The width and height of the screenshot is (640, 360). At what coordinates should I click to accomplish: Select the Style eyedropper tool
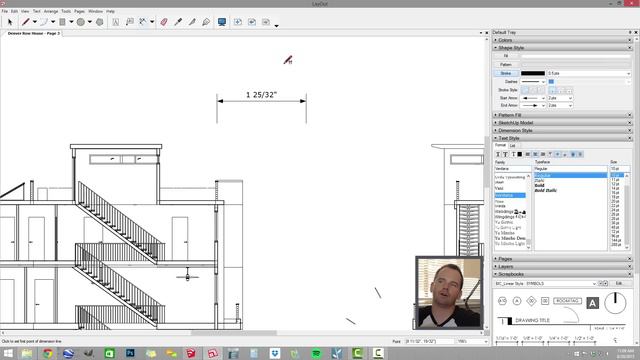(x=178, y=22)
